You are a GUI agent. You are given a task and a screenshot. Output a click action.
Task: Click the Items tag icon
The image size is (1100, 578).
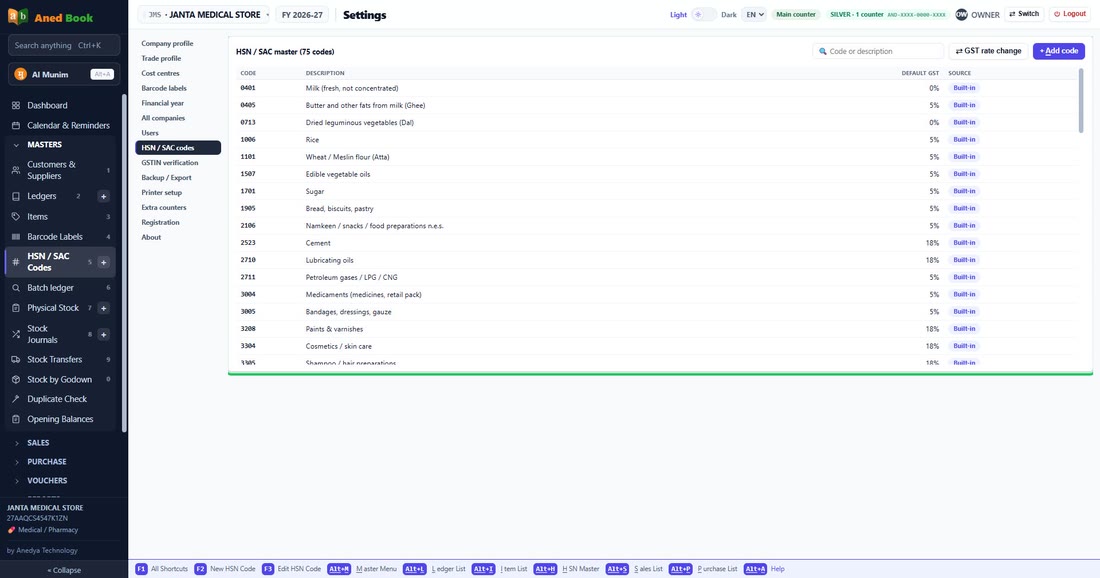pyautogui.click(x=16, y=217)
